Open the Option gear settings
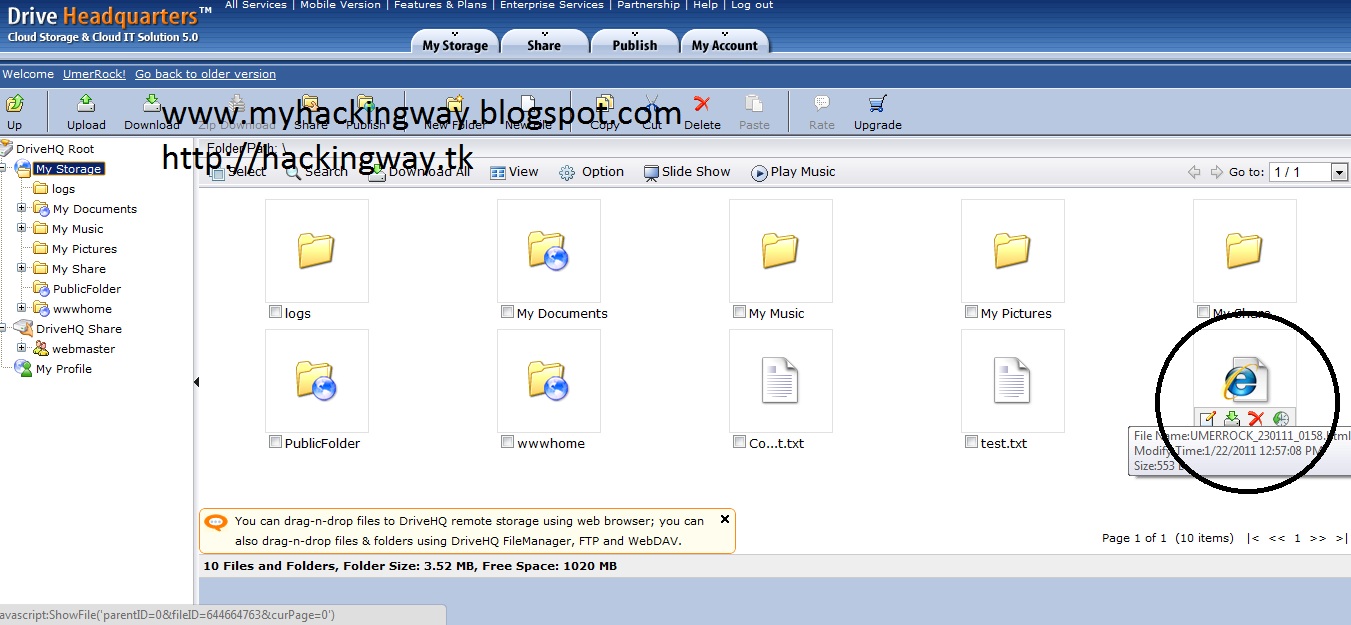The width and height of the screenshot is (1351, 625). tap(591, 172)
